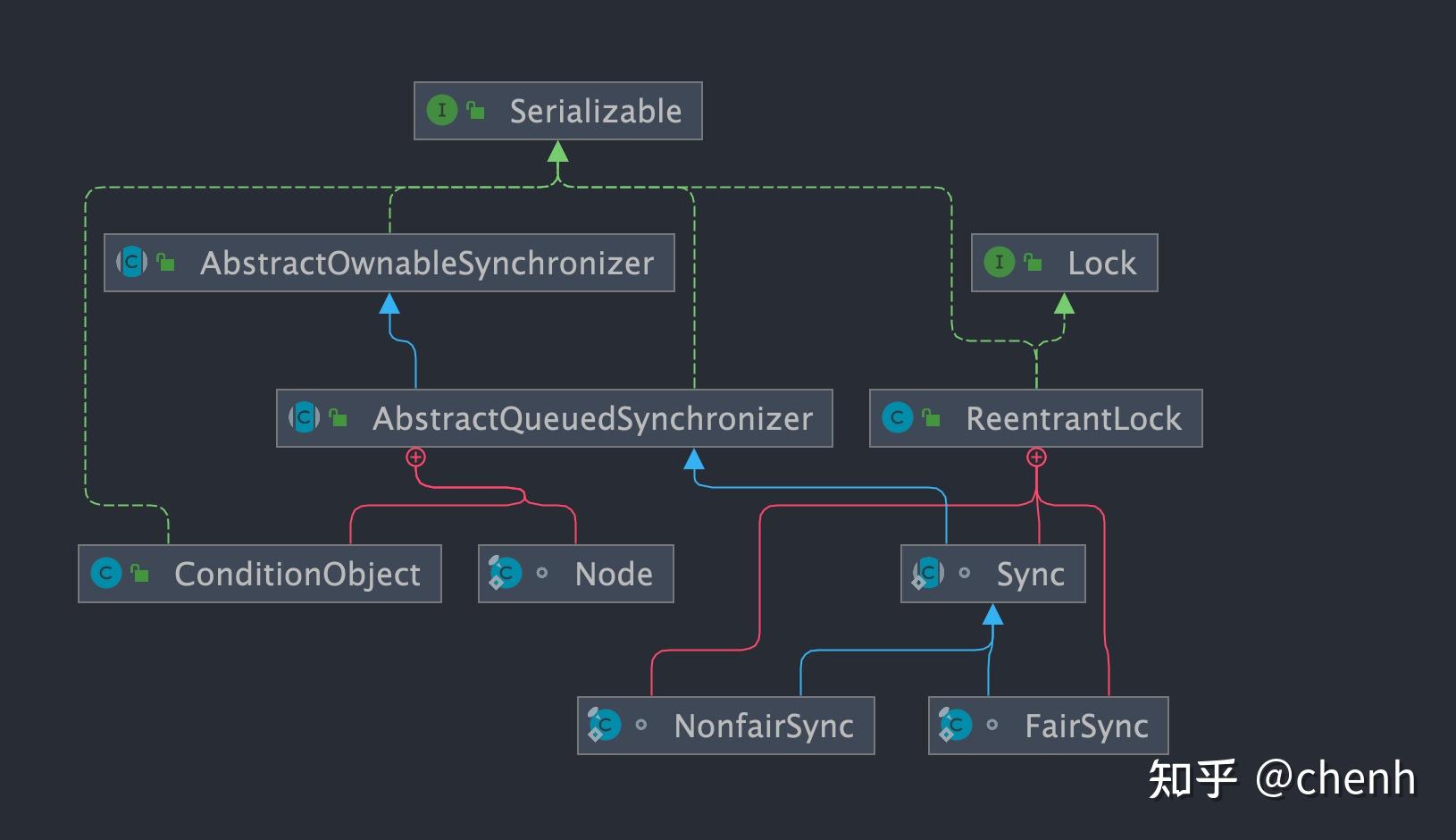
Task: Click the 'ReentrantLock' label text
Action: point(1074,419)
